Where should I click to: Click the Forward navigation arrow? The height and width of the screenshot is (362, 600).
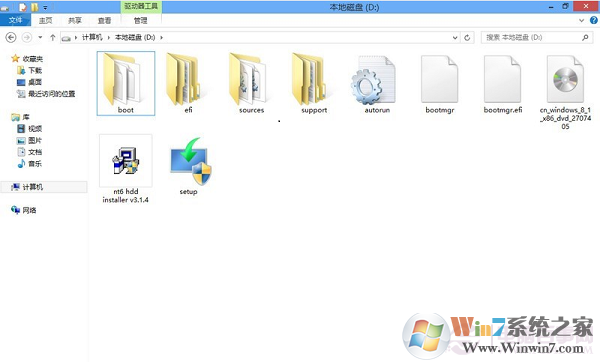click(26, 38)
